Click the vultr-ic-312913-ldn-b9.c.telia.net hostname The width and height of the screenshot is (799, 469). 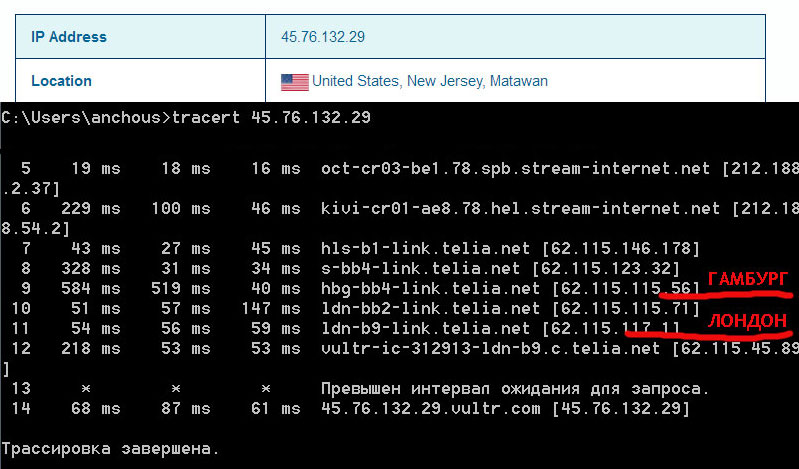(x=491, y=348)
